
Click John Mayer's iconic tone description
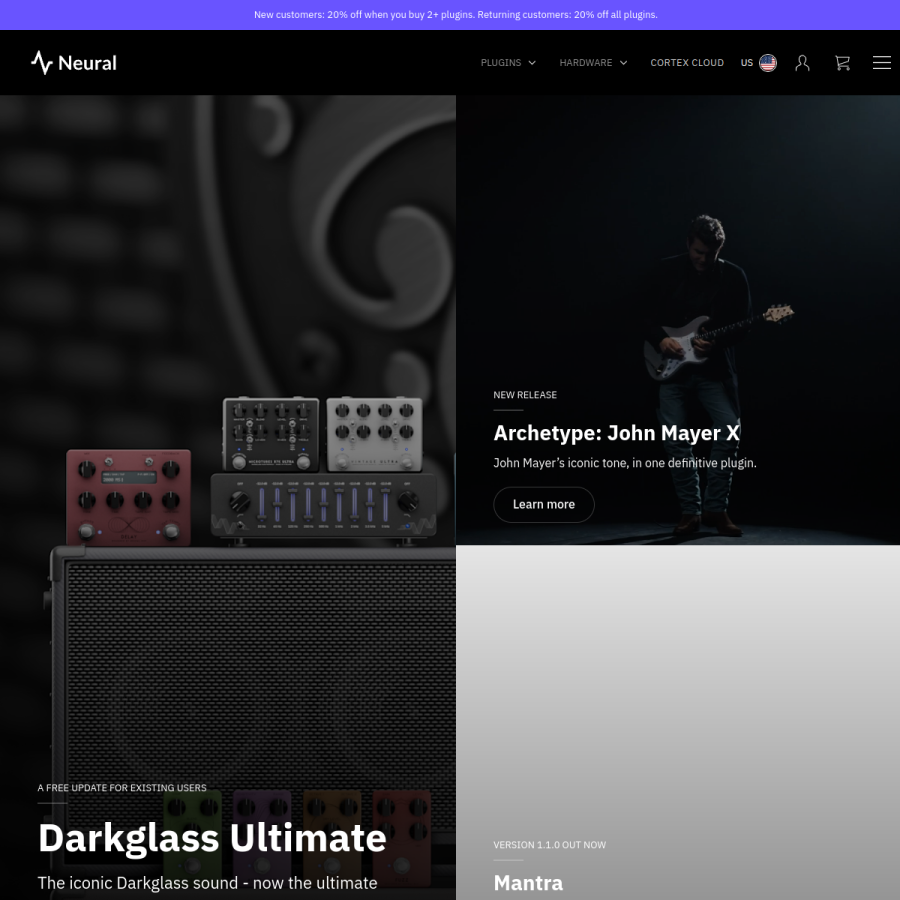click(x=624, y=463)
